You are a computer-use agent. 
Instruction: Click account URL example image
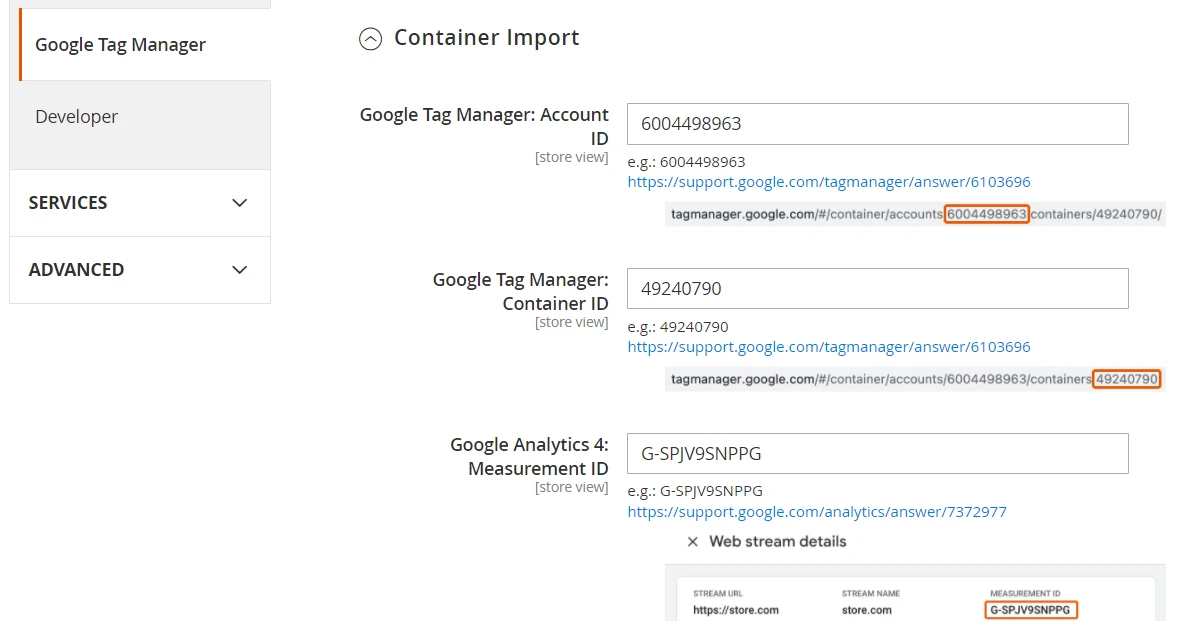click(x=915, y=215)
